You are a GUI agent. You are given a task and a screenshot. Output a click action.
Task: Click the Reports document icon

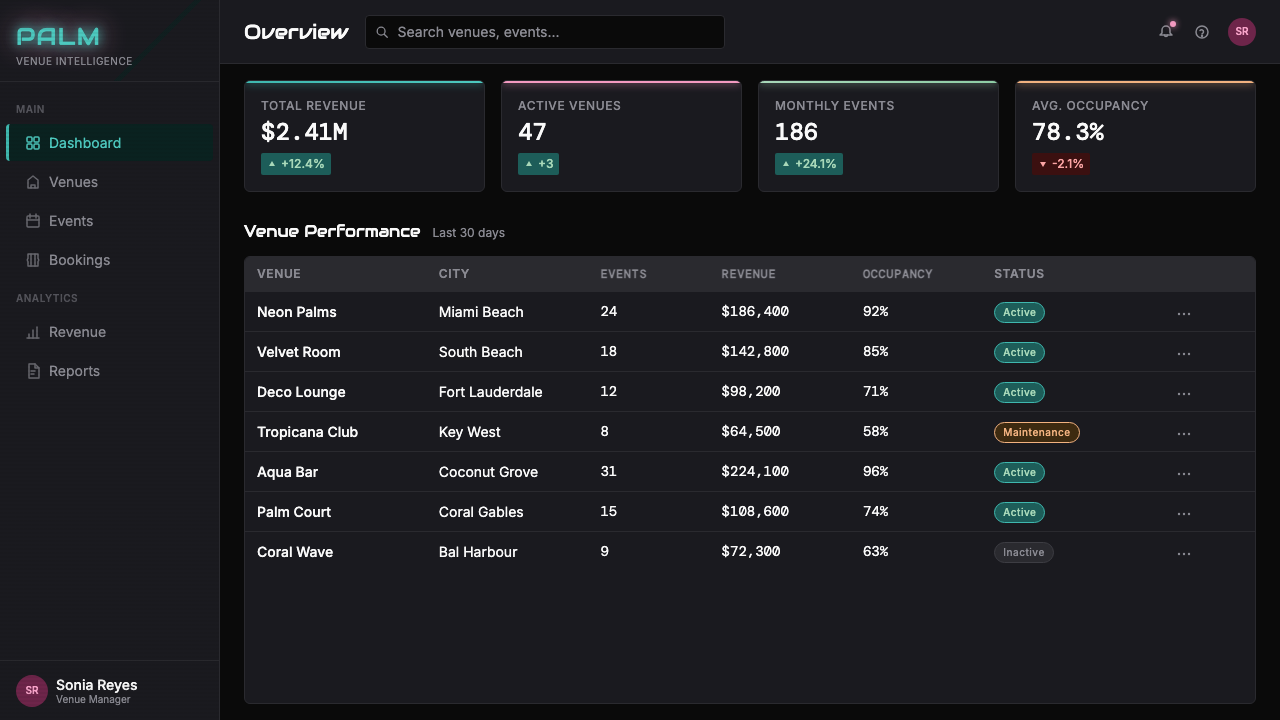(x=33, y=371)
